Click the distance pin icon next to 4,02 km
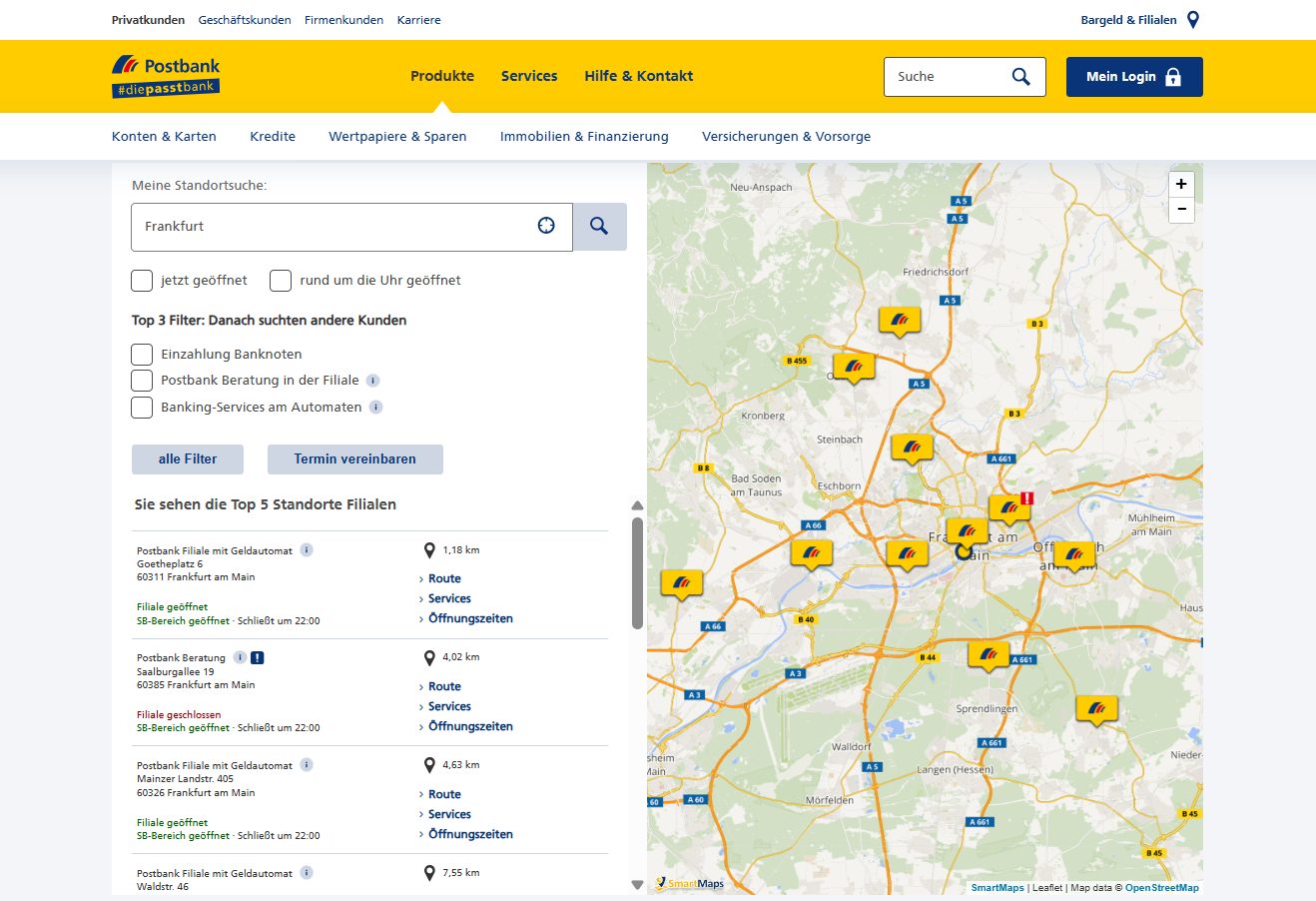This screenshot has width=1316, height=901. coord(429,657)
